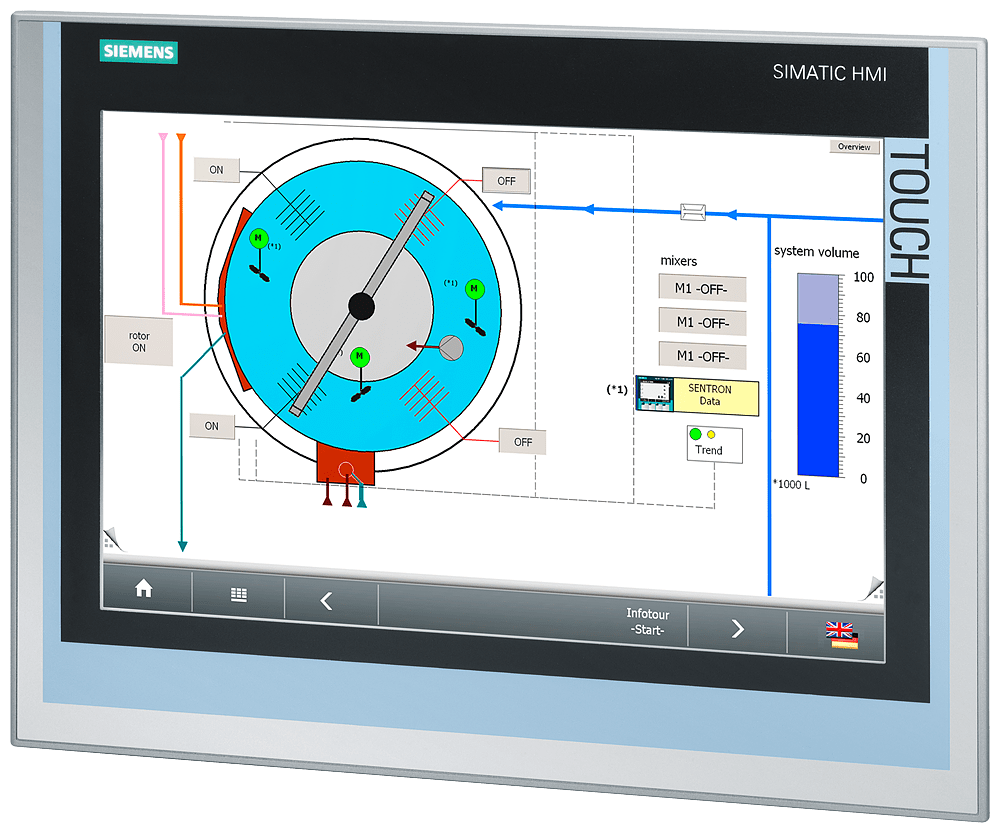Toggle the top-left ON switch

pyautogui.click(x=216, y=171)
